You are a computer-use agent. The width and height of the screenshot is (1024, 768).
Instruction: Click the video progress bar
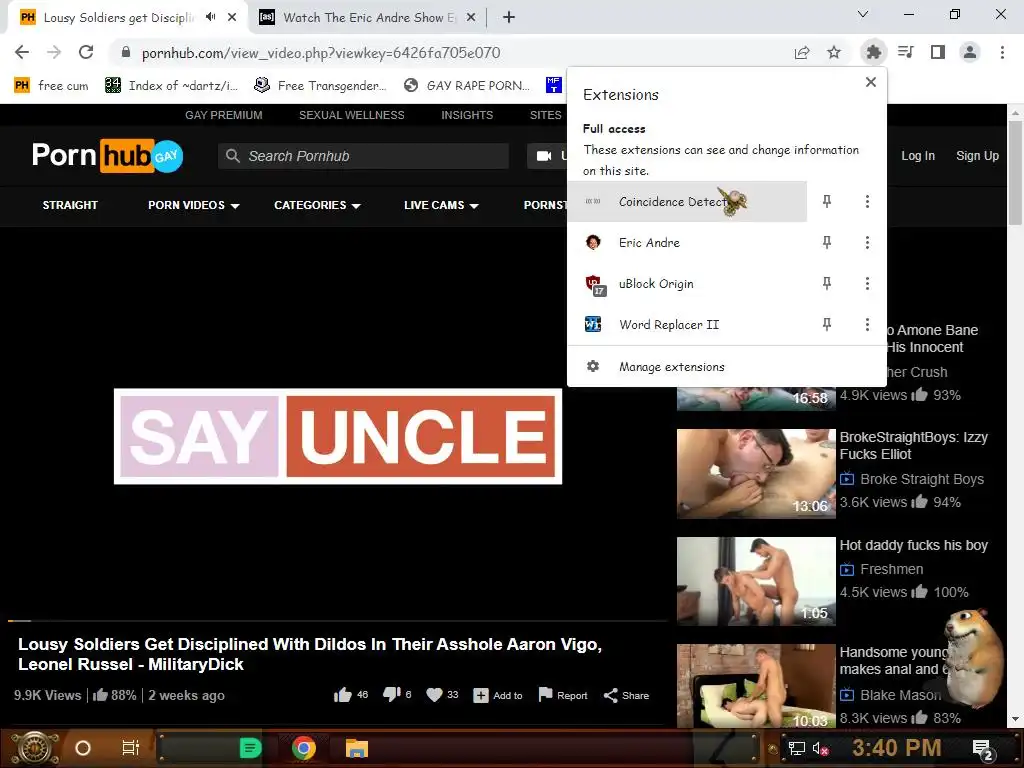(338, 620)
